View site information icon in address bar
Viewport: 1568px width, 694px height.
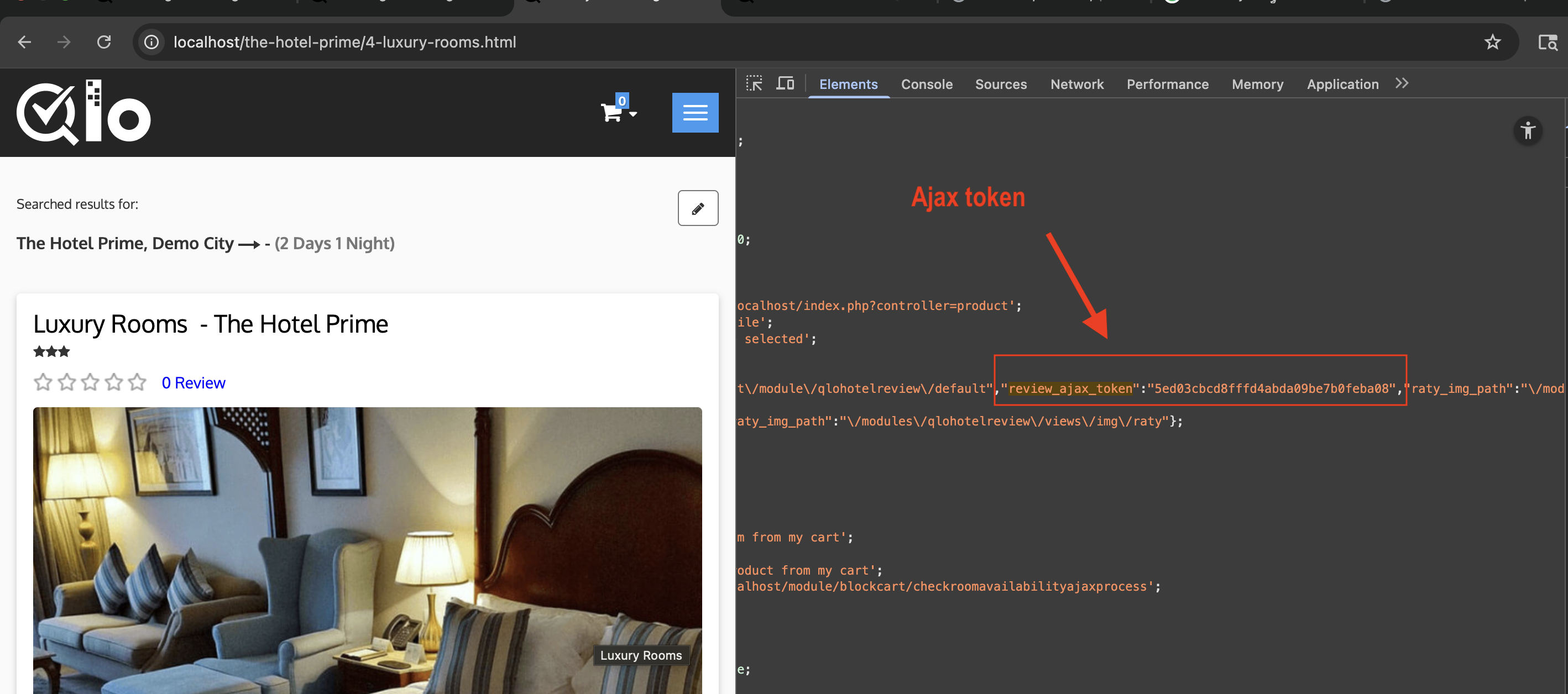click(x=151, y=42)
